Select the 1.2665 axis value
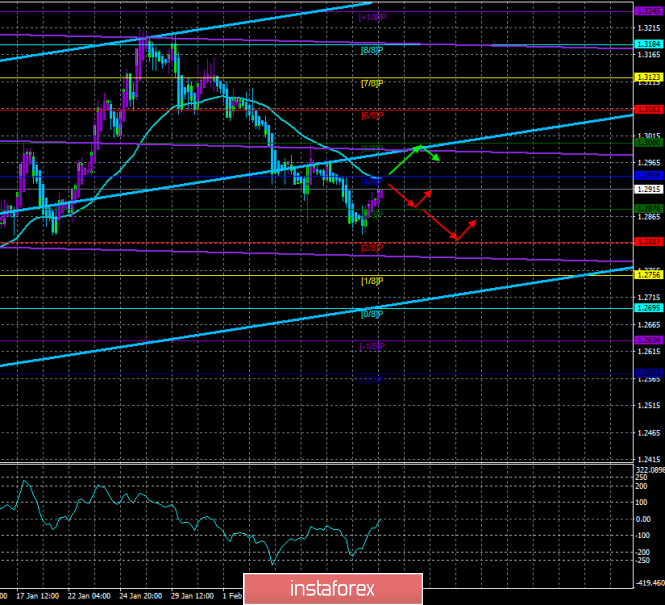 point(649,325)
